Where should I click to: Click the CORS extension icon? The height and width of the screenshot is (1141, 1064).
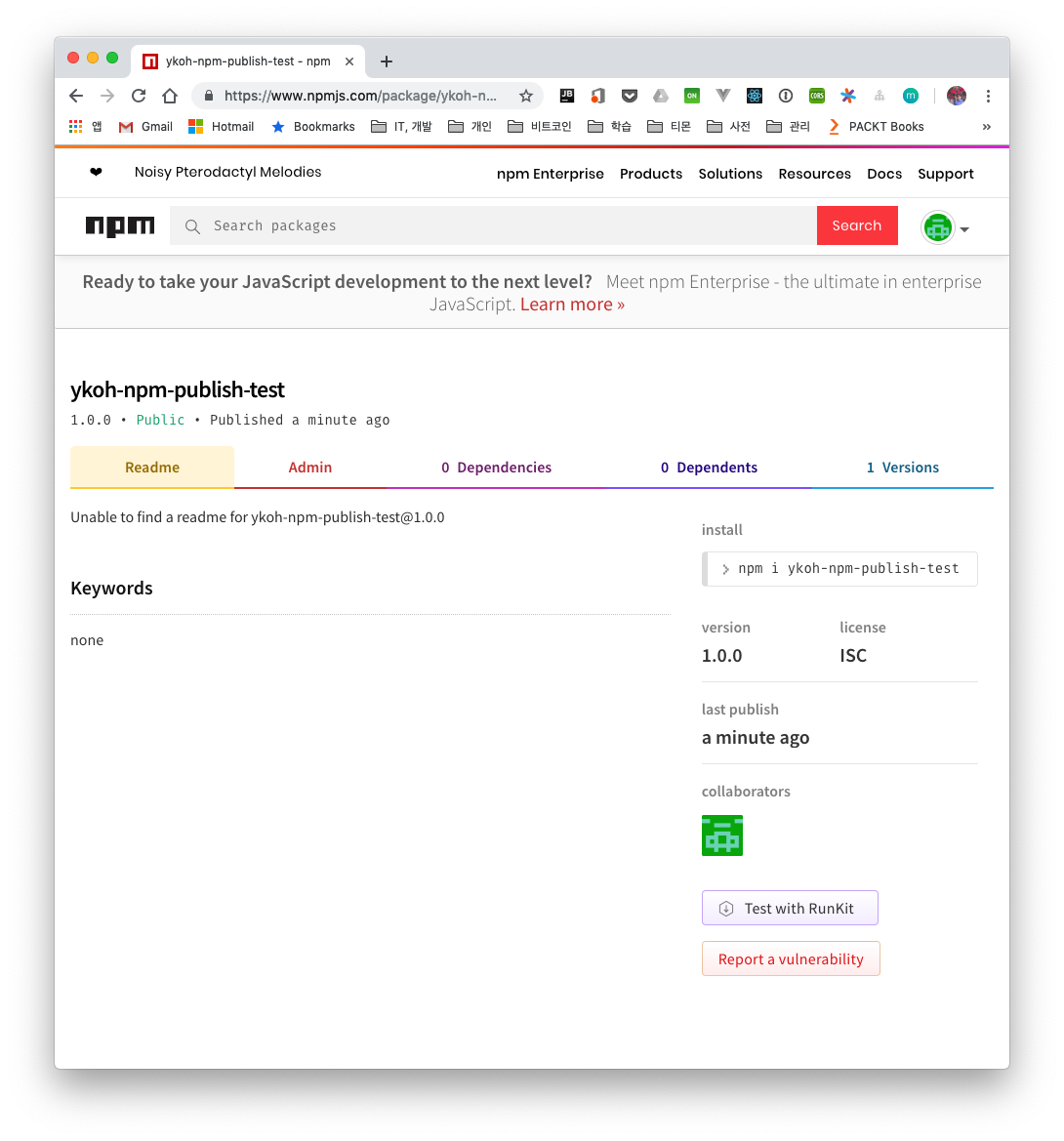click(817, 96)
